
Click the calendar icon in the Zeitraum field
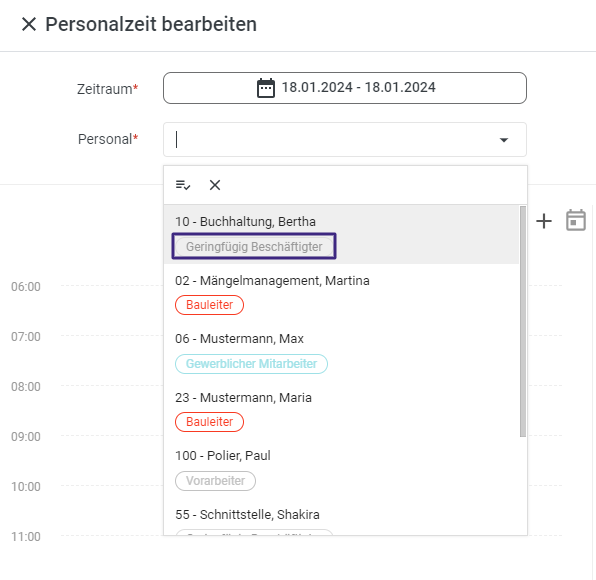coord(266,88)
